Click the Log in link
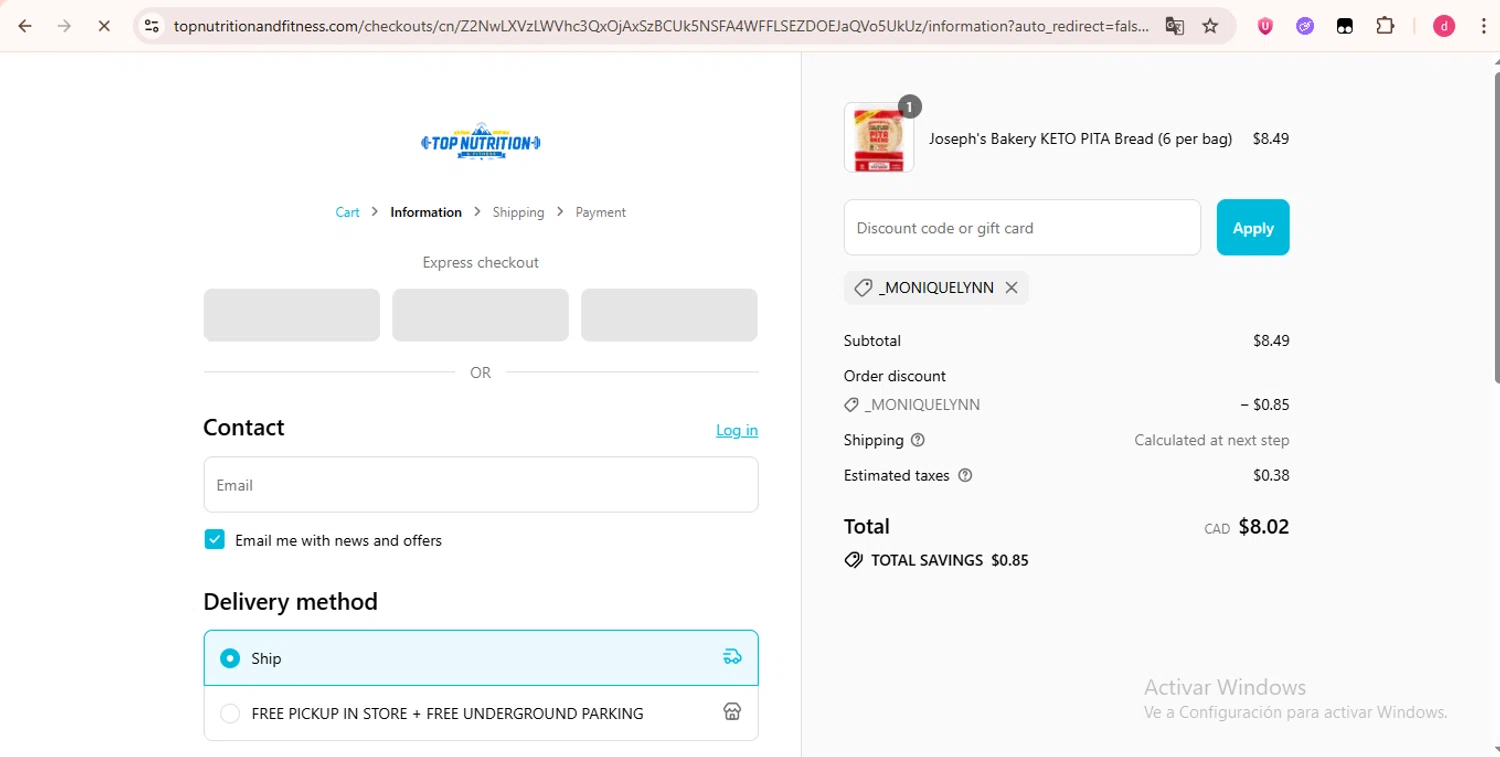This screenshot has height=757, width=1500. (x=737, y=430)
